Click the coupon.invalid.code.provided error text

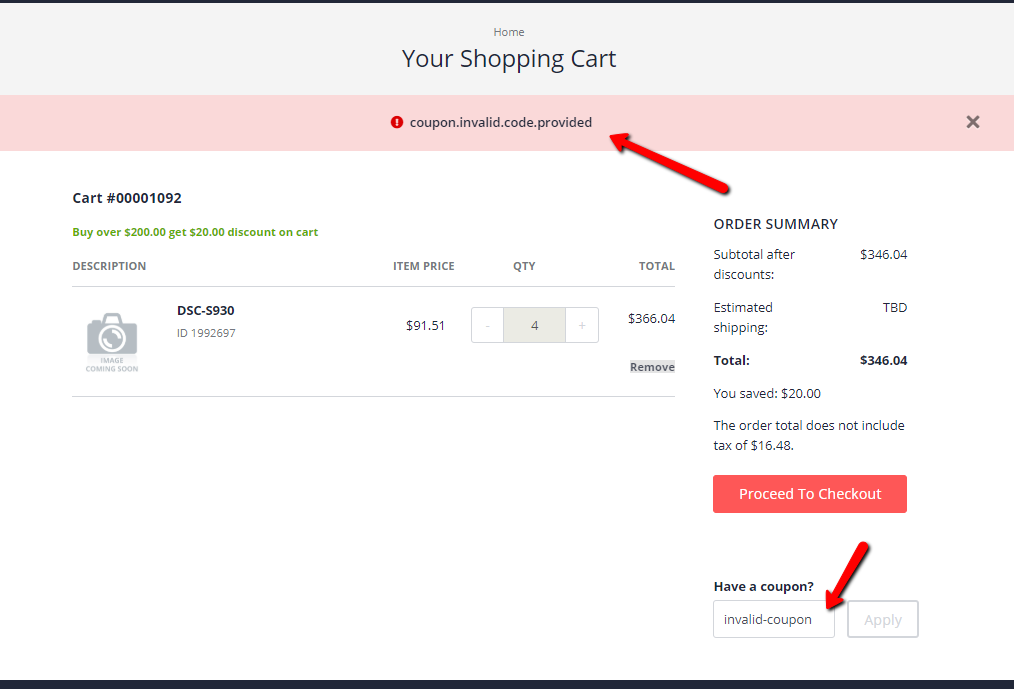pyautogui.click(x=500, y=122)
